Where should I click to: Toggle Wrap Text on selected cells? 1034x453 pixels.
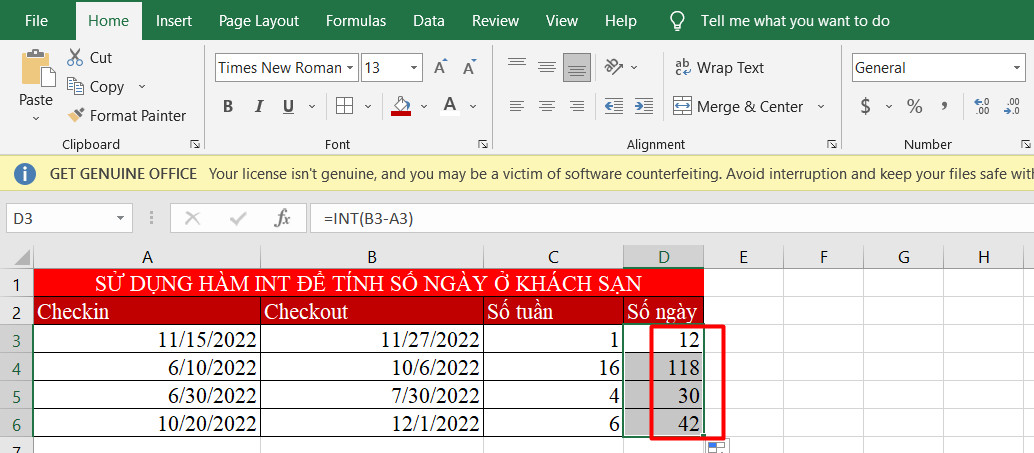(719, 67)
